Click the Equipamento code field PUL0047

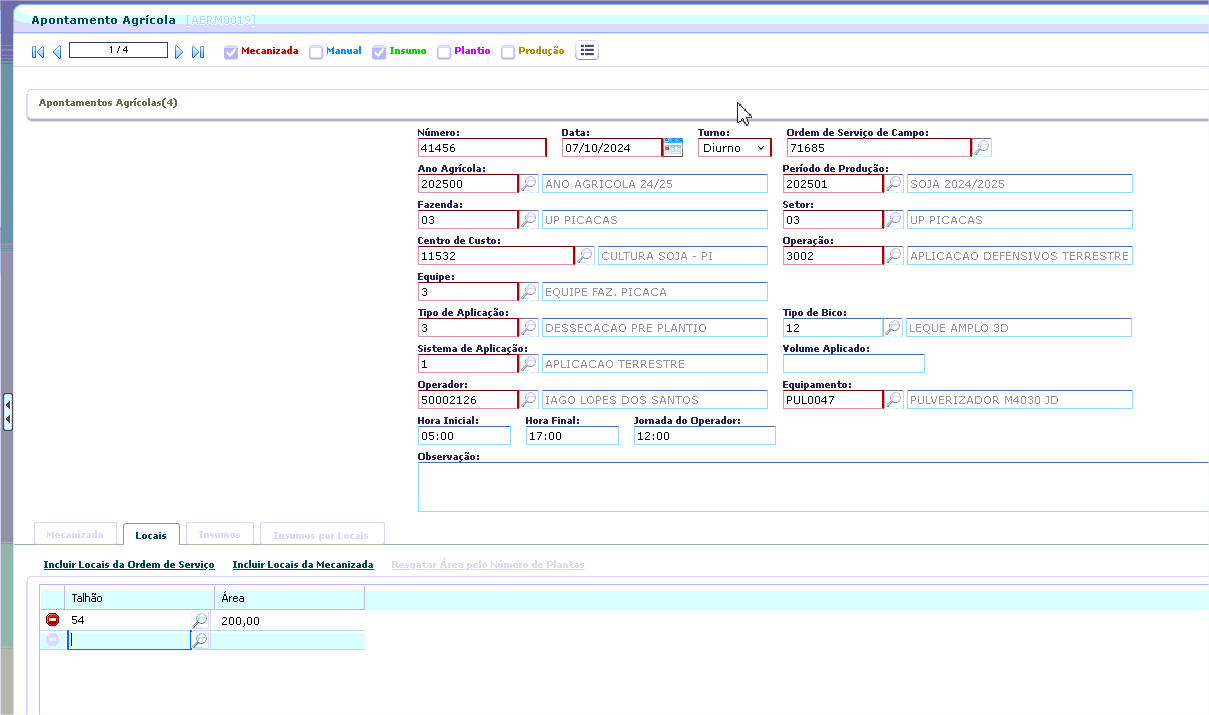[833, 399]
